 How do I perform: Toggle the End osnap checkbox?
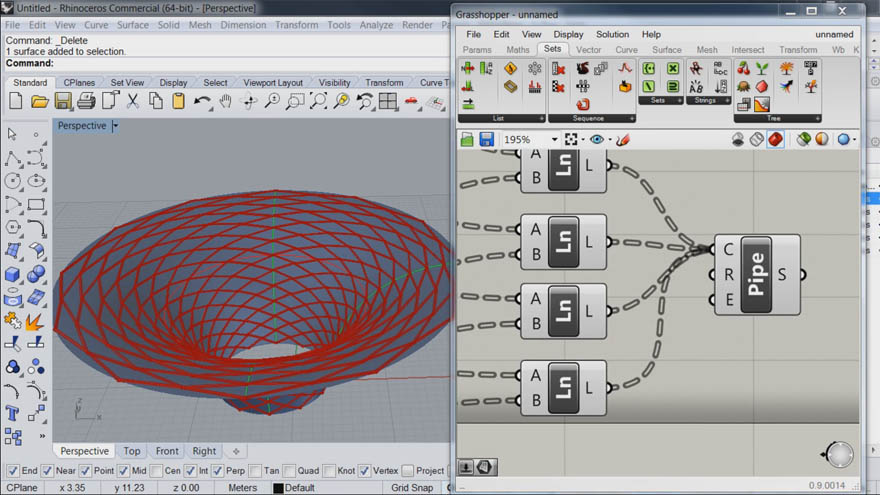click(x=13, y=471)
